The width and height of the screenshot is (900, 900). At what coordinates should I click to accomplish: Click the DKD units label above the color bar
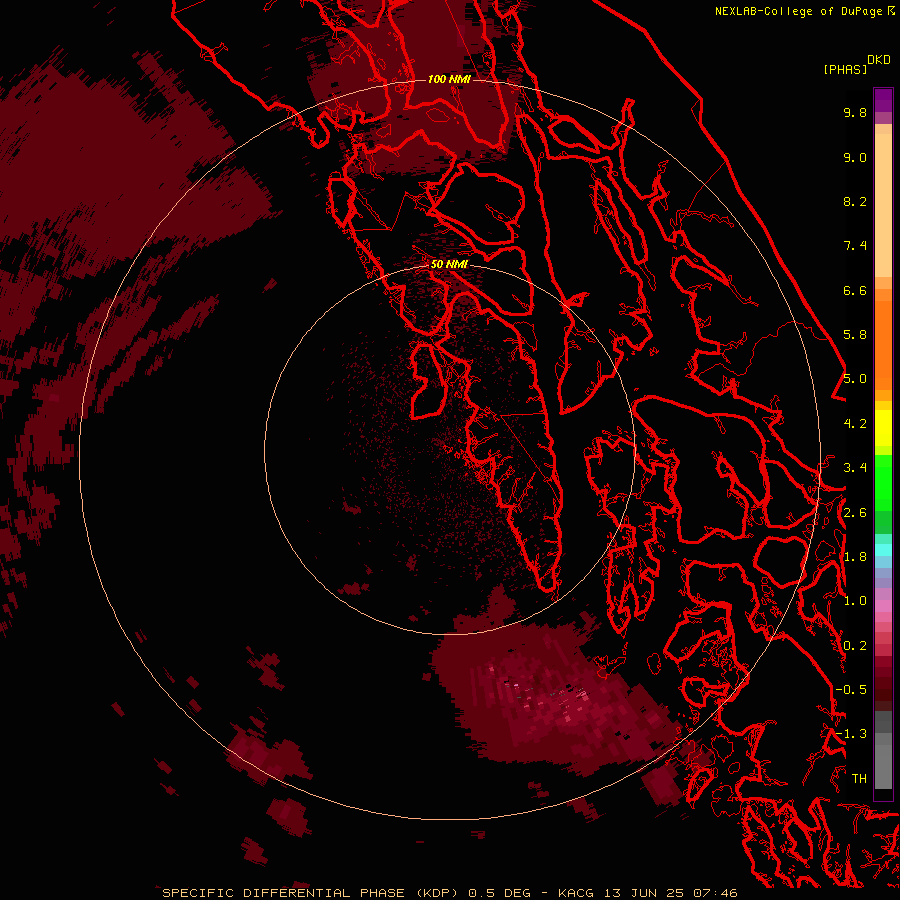click(879, 60)
